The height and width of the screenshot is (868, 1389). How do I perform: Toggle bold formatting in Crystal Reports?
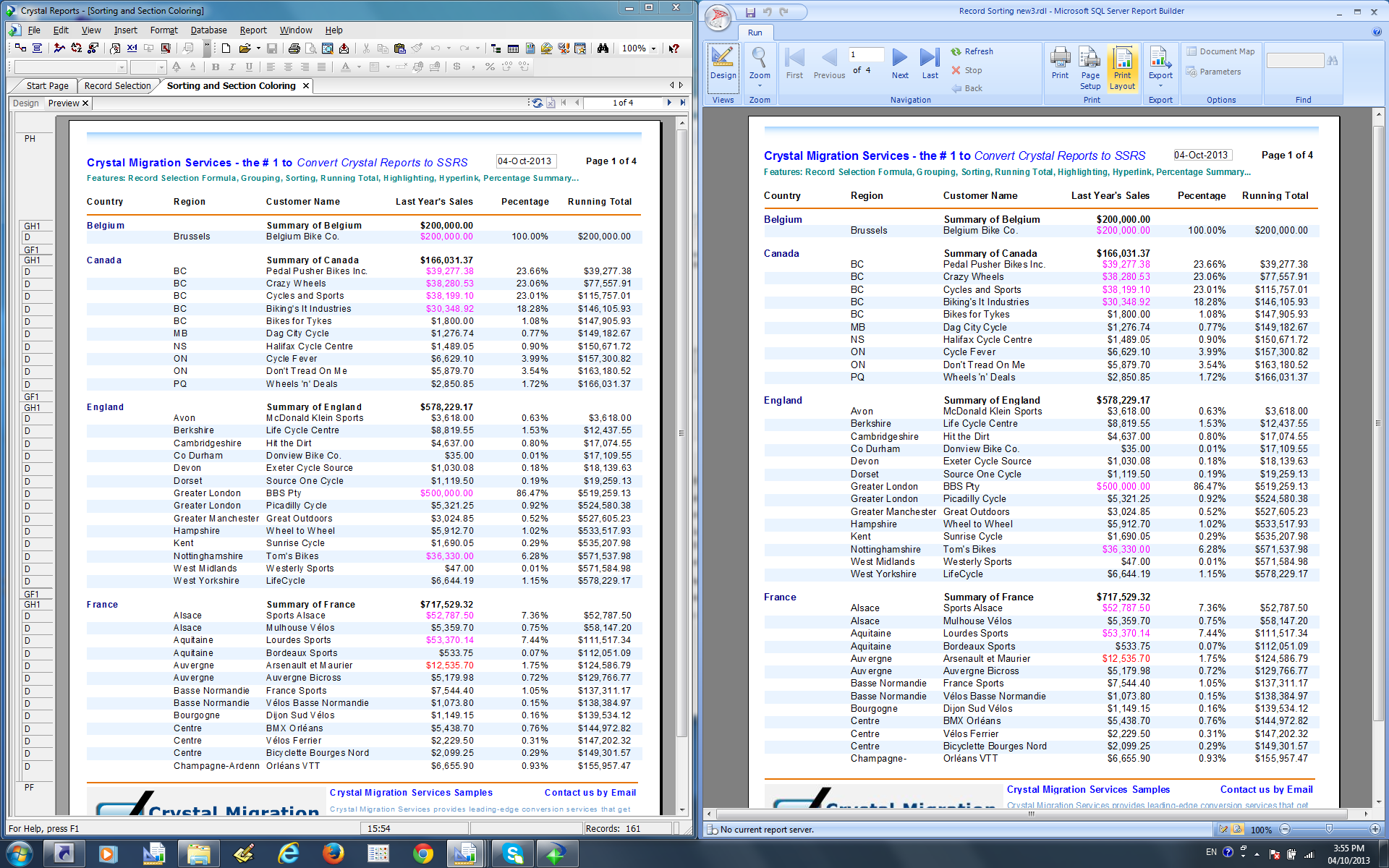coord(215,67)
